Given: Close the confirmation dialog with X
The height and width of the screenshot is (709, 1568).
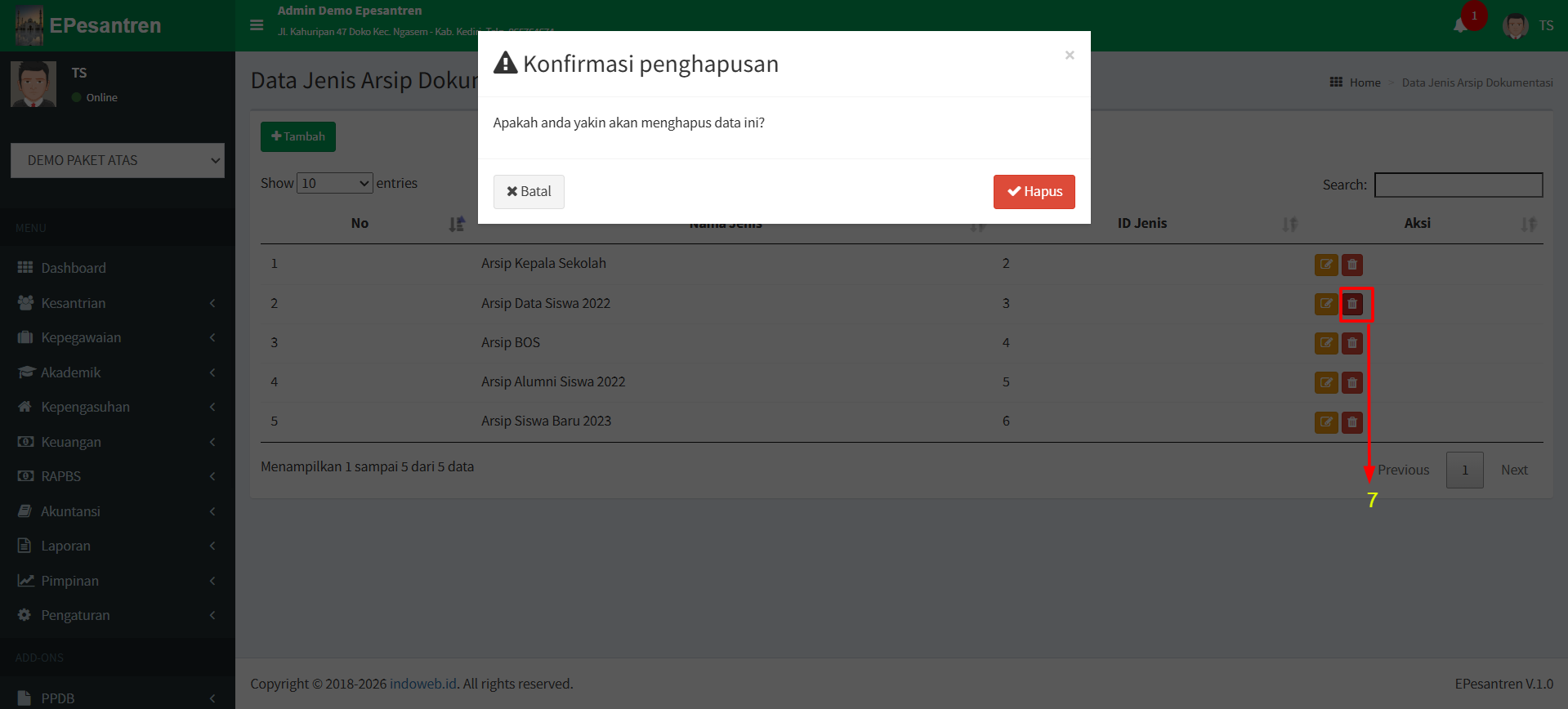Looking at the screenshot, I should point(1069,56).
